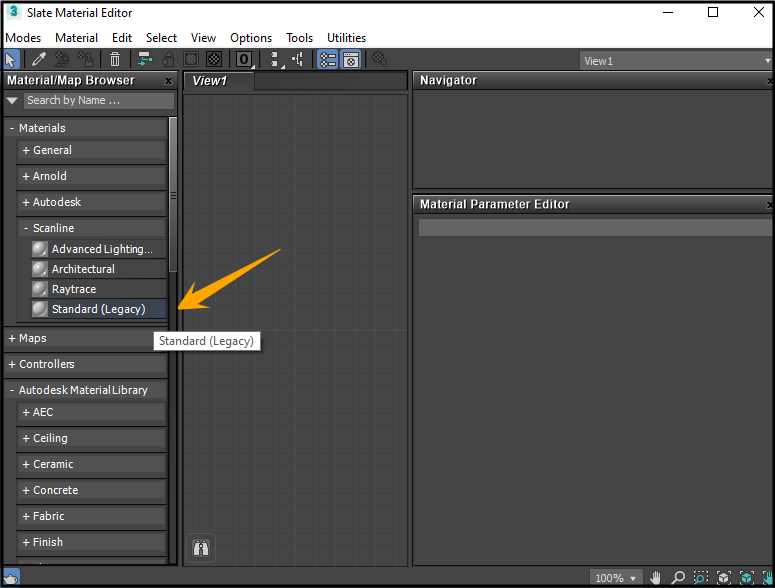Image resolution: width=775 pixels, height=588 pixels.
Task: Click Select by Material icon
Action: click(379, 60)
